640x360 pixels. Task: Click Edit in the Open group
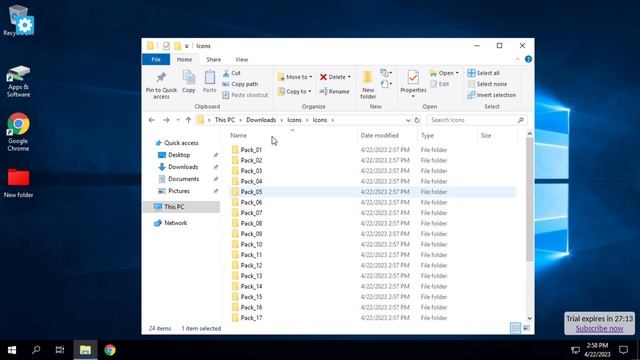(440, 84)
